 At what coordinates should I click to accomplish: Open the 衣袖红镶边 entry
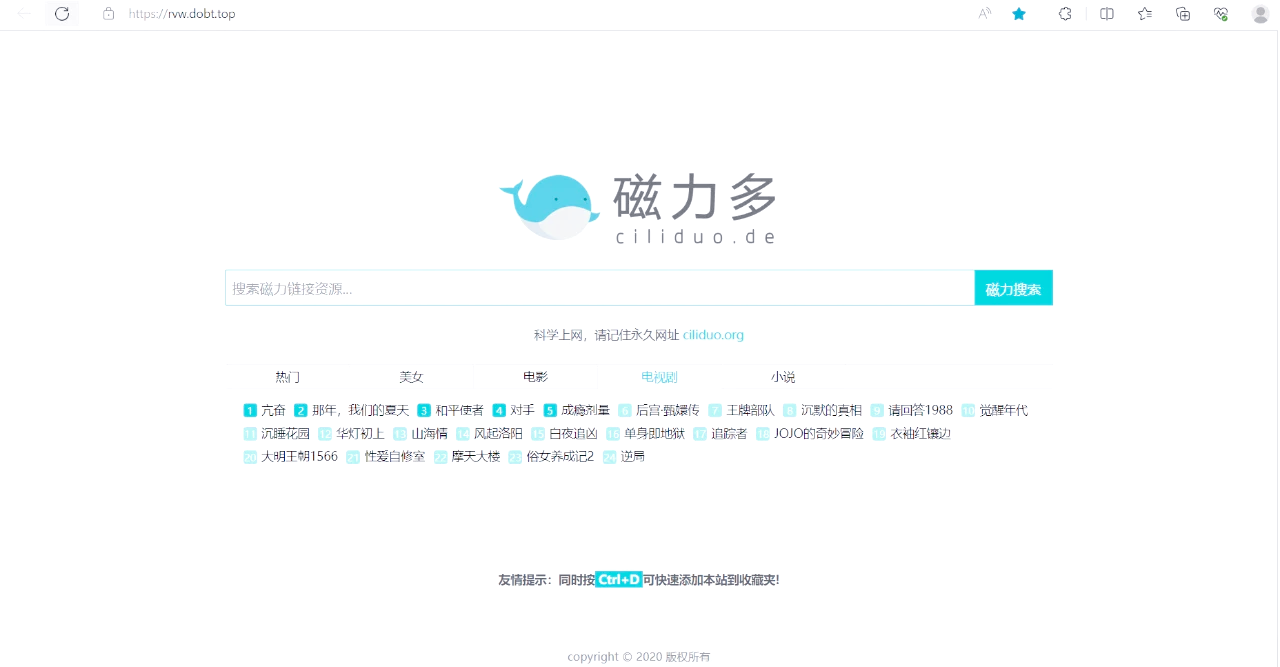[920, 434]
